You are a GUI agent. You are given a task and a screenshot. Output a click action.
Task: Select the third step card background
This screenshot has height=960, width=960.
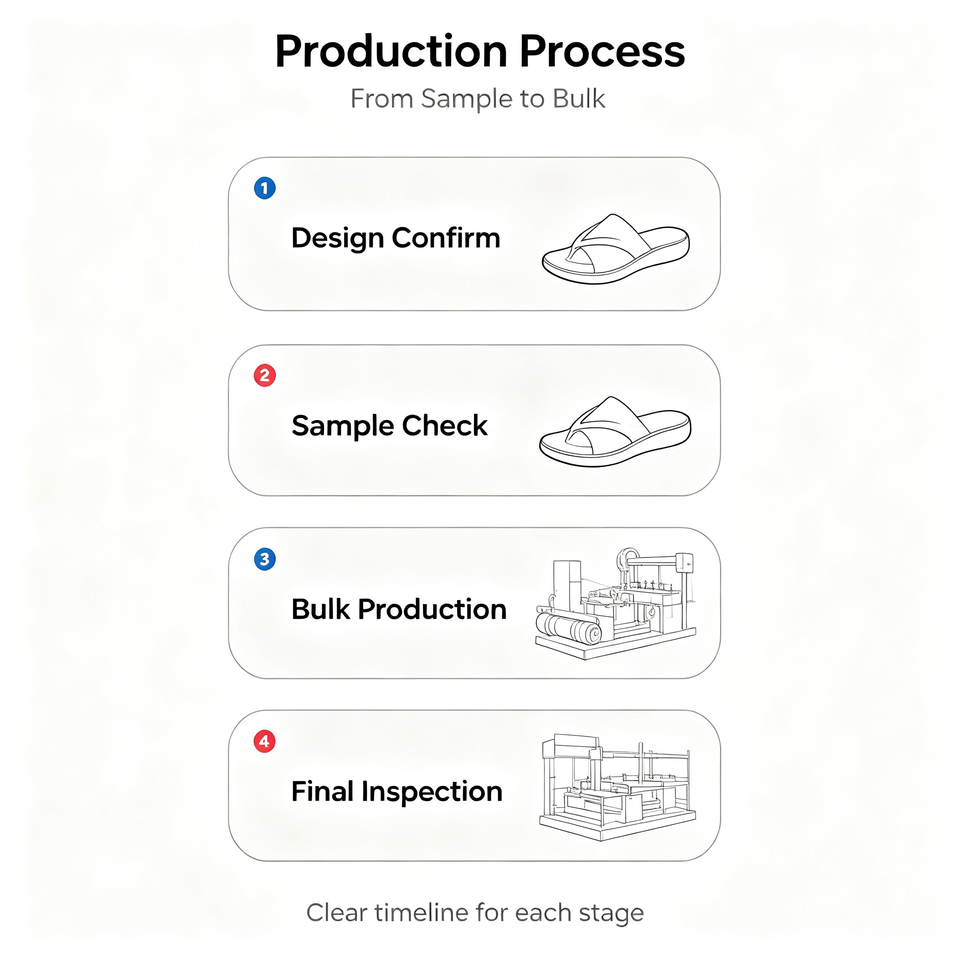tap(474, 603)
